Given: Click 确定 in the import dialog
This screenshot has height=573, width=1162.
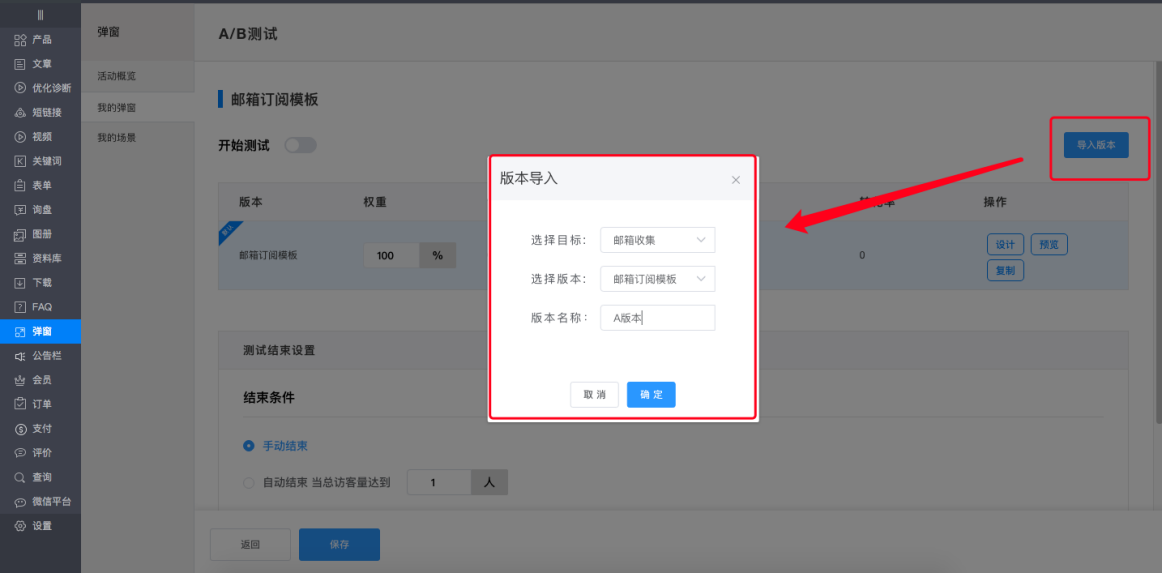Looking at the screenshot, I should point(651,395).
